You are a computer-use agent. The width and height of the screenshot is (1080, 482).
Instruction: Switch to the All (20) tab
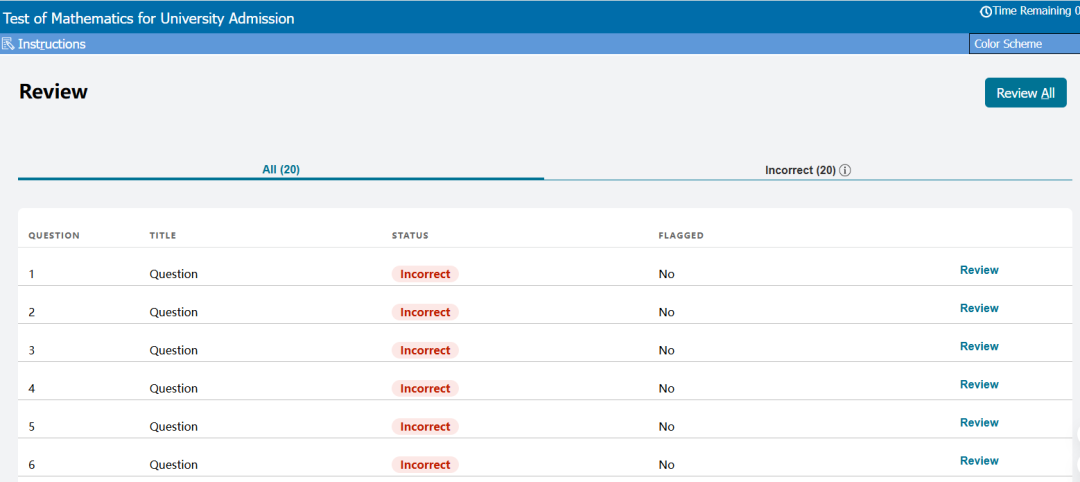click(281, 169)
